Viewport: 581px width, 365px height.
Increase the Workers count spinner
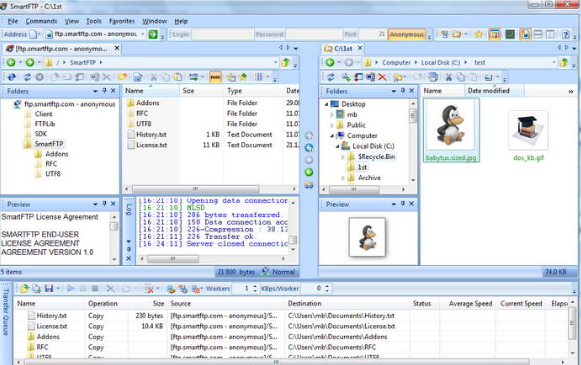point(255,286)
